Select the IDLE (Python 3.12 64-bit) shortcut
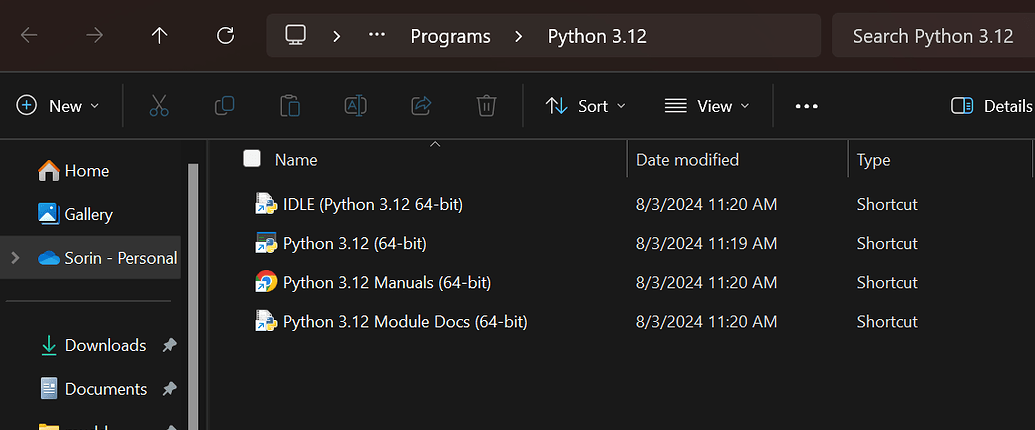Viewport: 1035px width, 430px height. [x=373, y=205]
